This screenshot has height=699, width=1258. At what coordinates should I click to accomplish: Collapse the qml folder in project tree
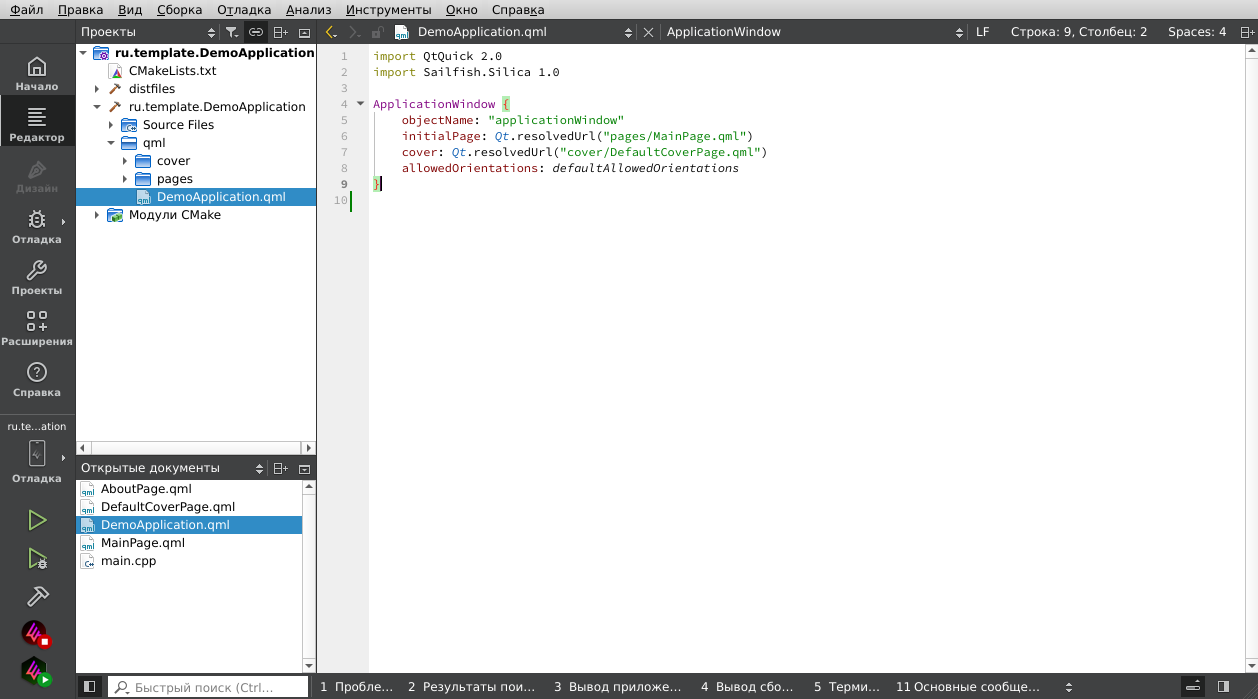pyautogui.click(x=111, y=143)
